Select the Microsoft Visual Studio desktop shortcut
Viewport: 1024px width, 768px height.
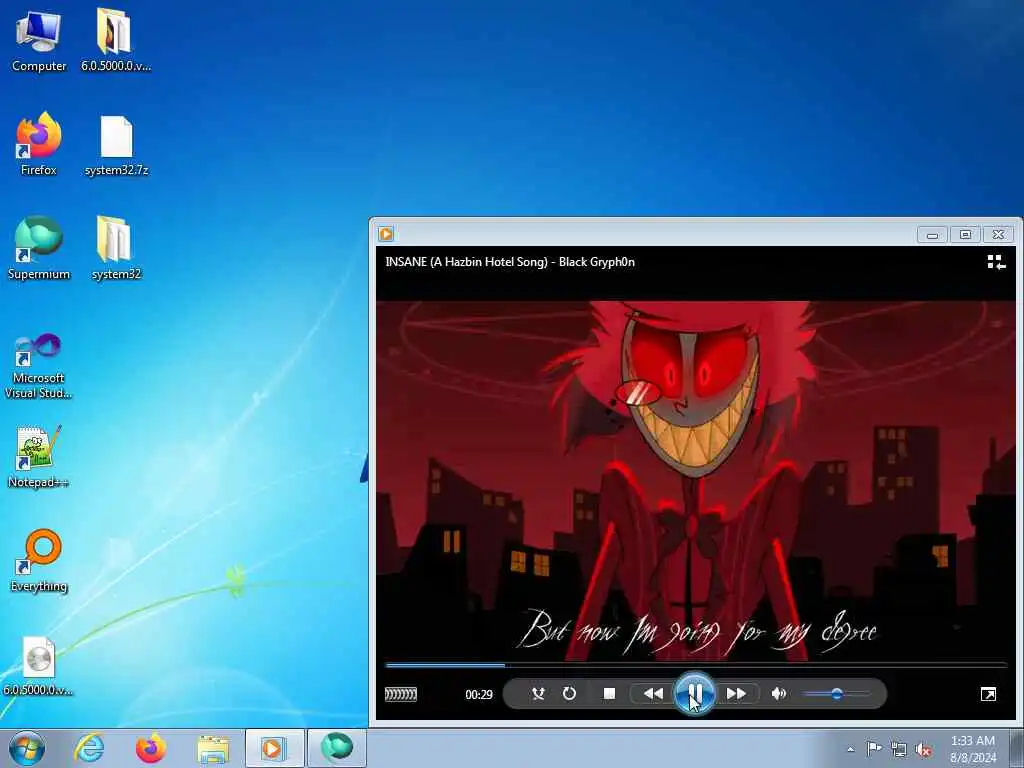pos(39,366)
